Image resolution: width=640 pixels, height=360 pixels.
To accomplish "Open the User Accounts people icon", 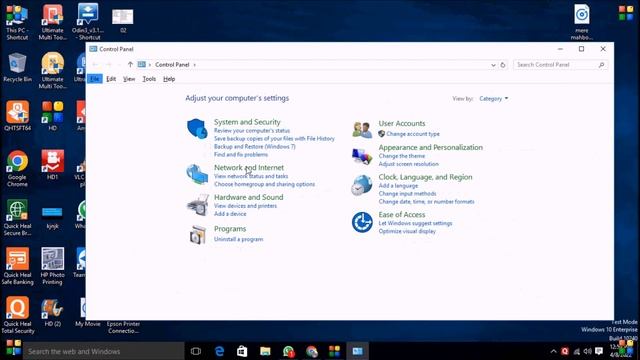I will [362, 129].
